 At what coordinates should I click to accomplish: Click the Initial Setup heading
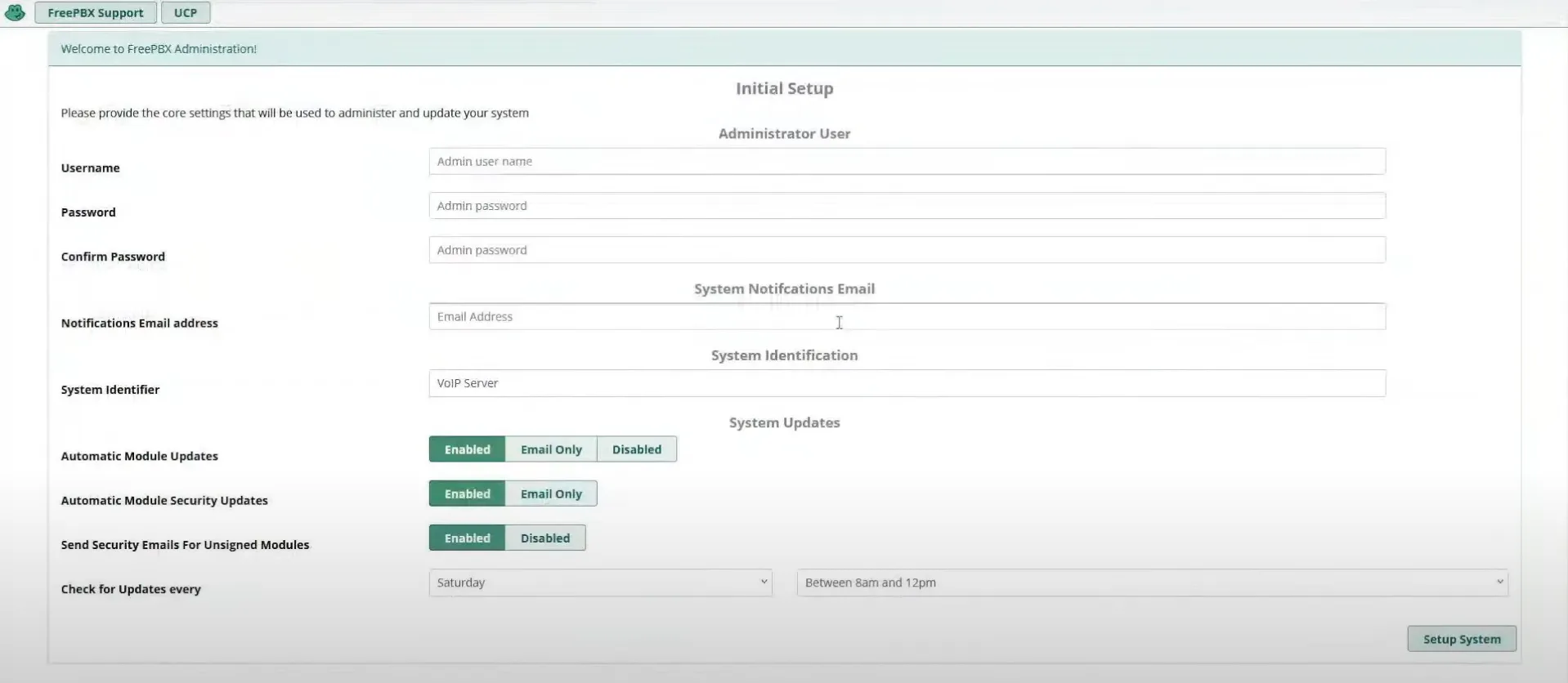(x=784, y=88)
